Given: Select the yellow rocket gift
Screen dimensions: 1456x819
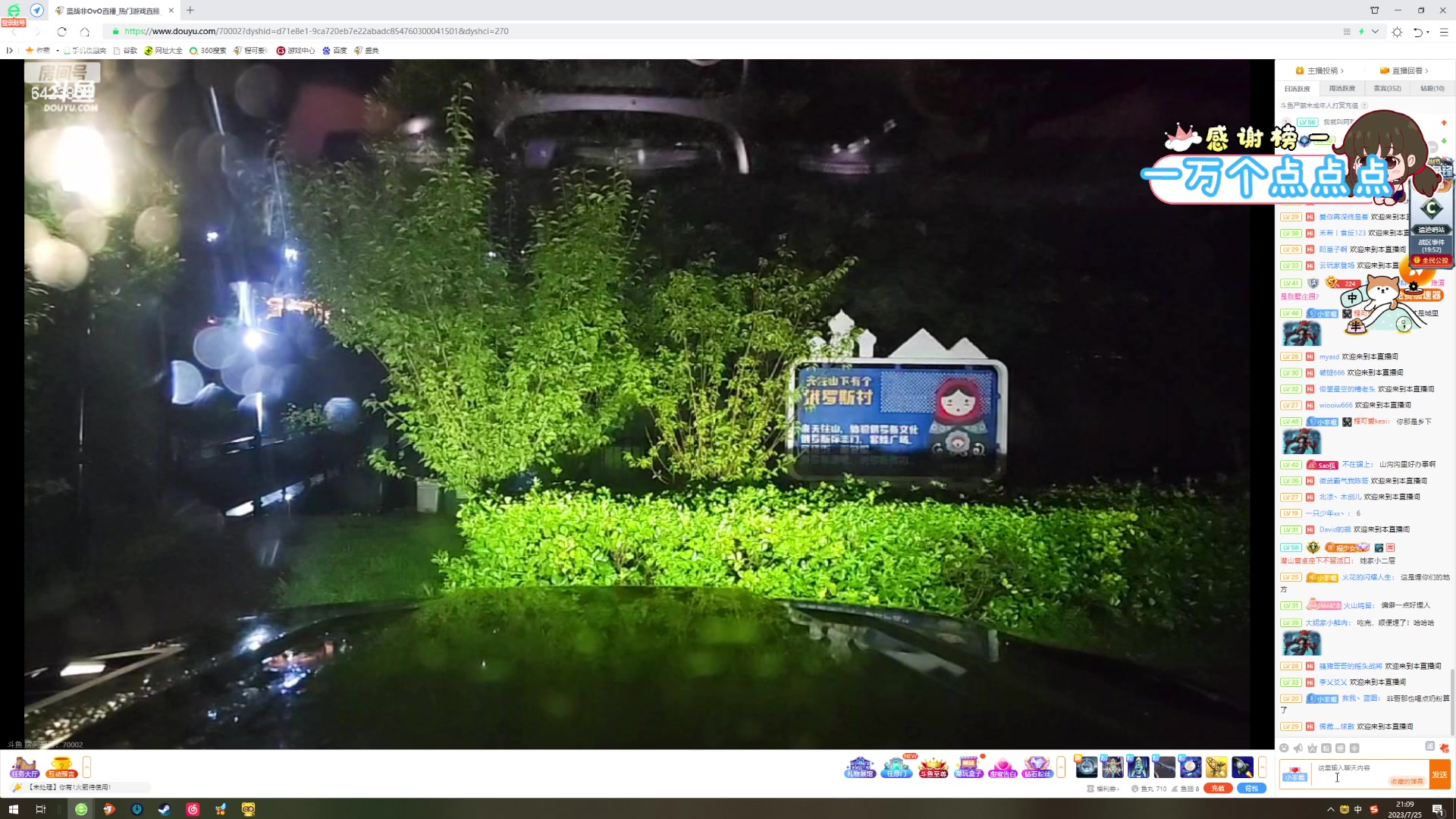Looking at the screenshot, I should click(x=1216, y=767).
